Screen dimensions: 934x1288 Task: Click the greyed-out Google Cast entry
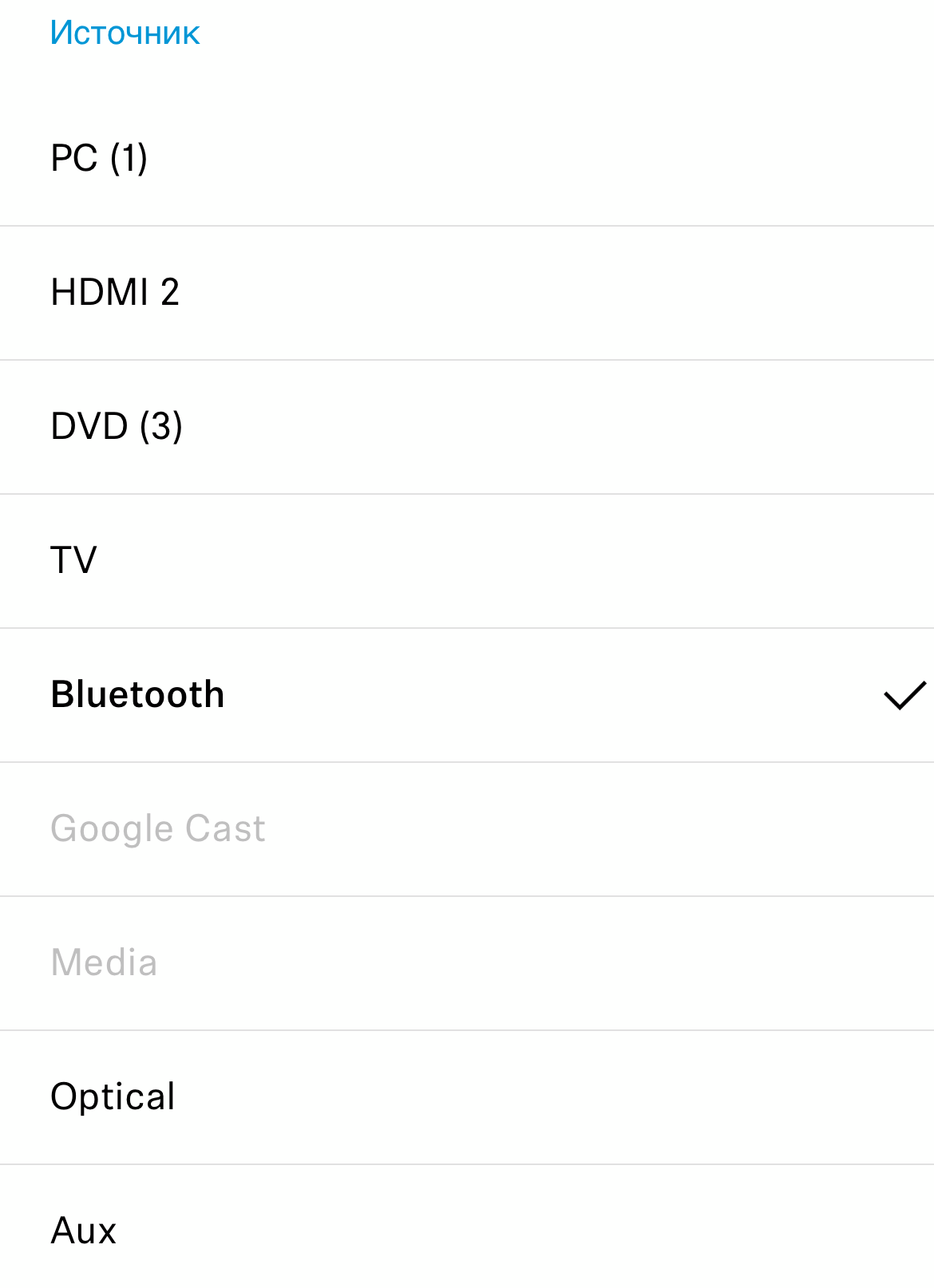click(x=467, y=828)
